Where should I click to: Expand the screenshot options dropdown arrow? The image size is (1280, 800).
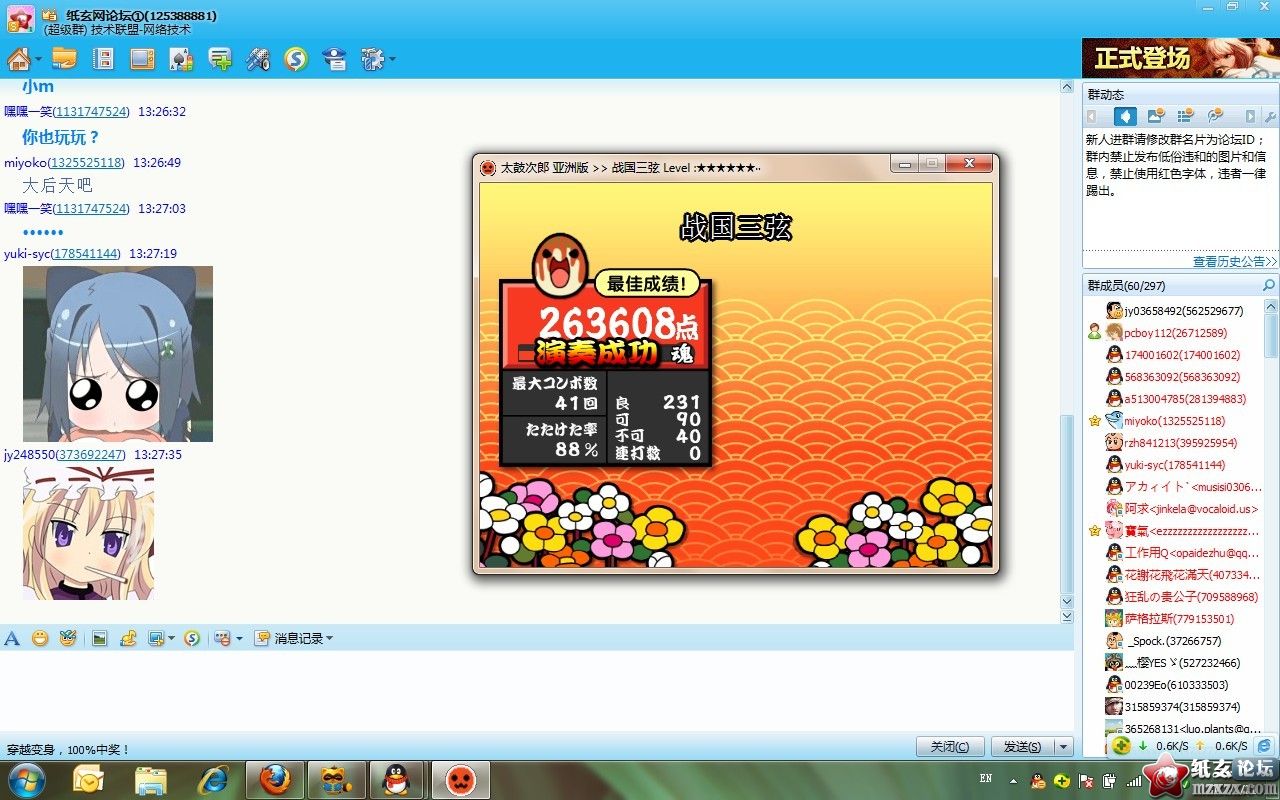click(171, 638)
